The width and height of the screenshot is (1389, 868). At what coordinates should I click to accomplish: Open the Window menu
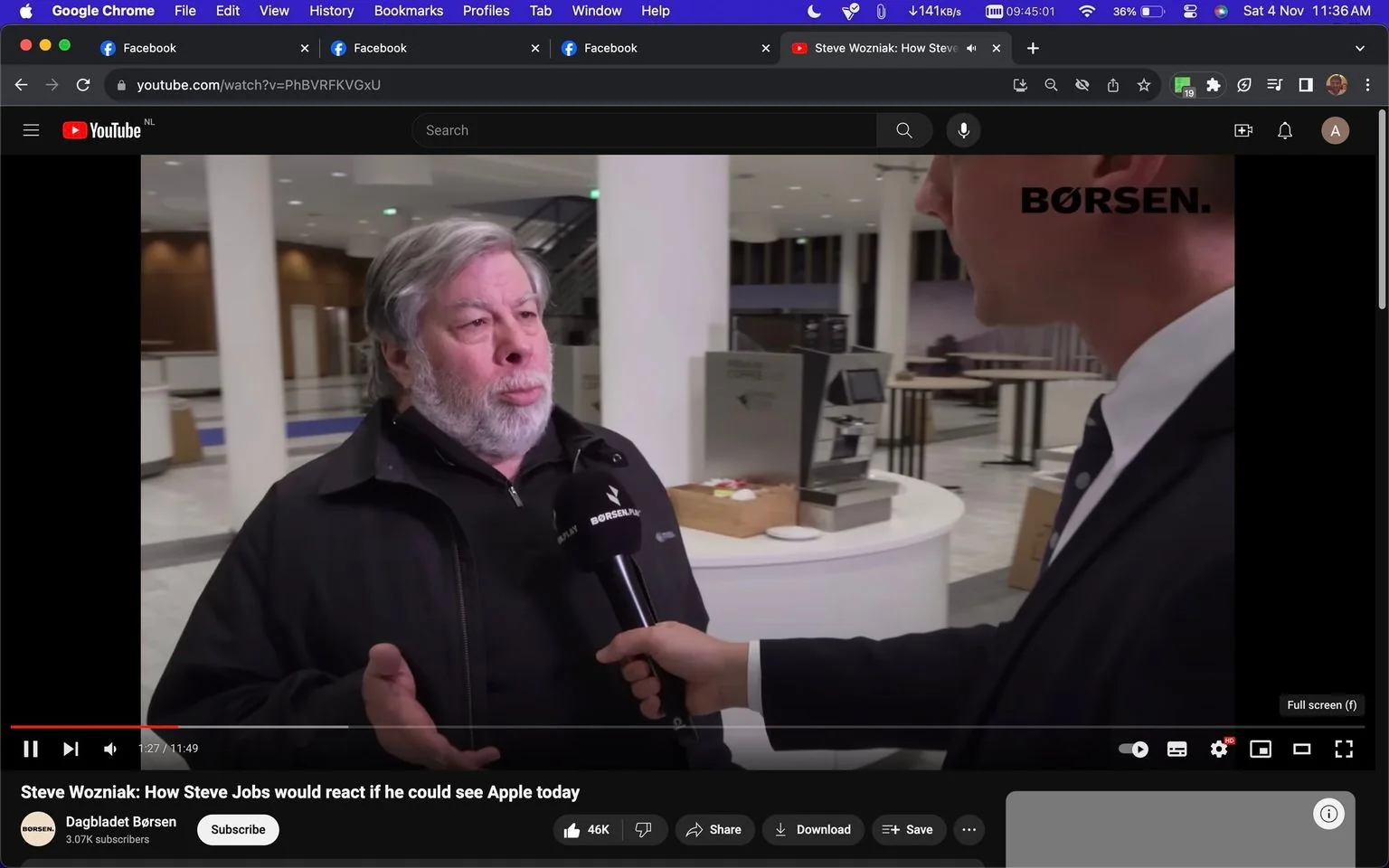click(x=597, y=11)
